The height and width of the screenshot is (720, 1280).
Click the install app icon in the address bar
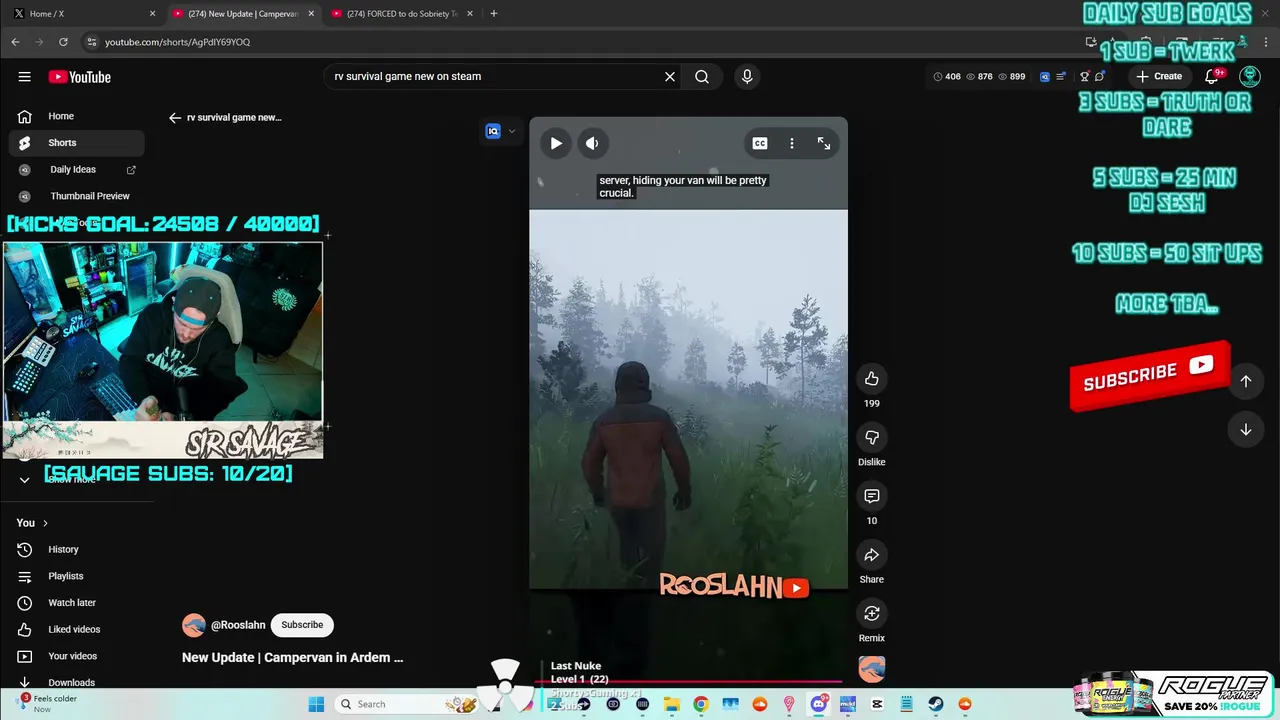tap(1091, 42)
